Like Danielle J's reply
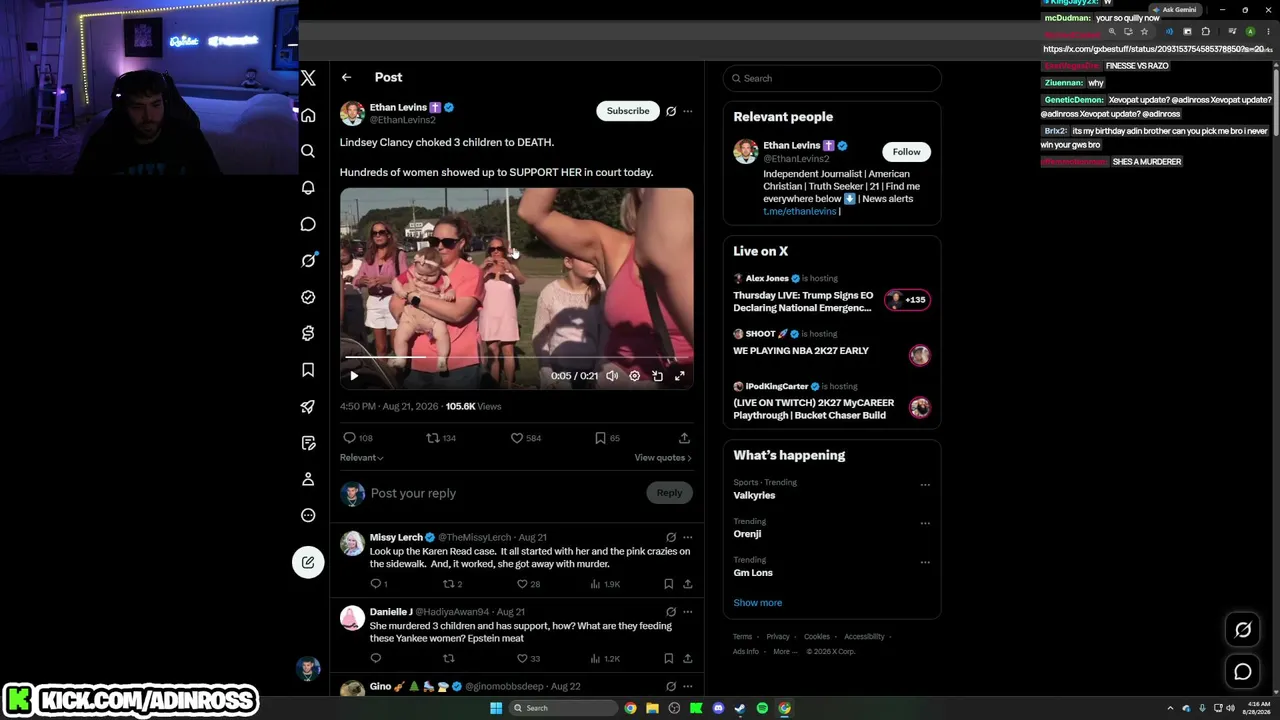 click(x=528, y=658)
